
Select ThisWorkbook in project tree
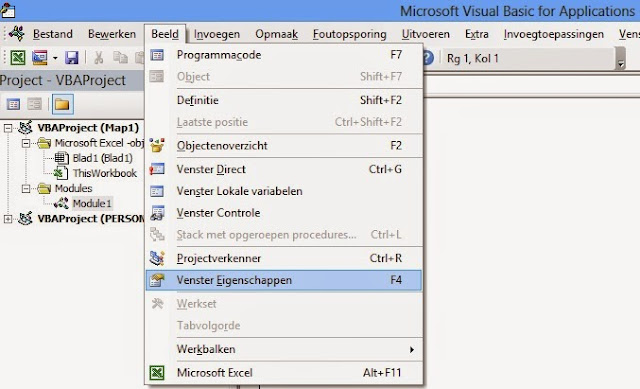[x=104, y=173]
